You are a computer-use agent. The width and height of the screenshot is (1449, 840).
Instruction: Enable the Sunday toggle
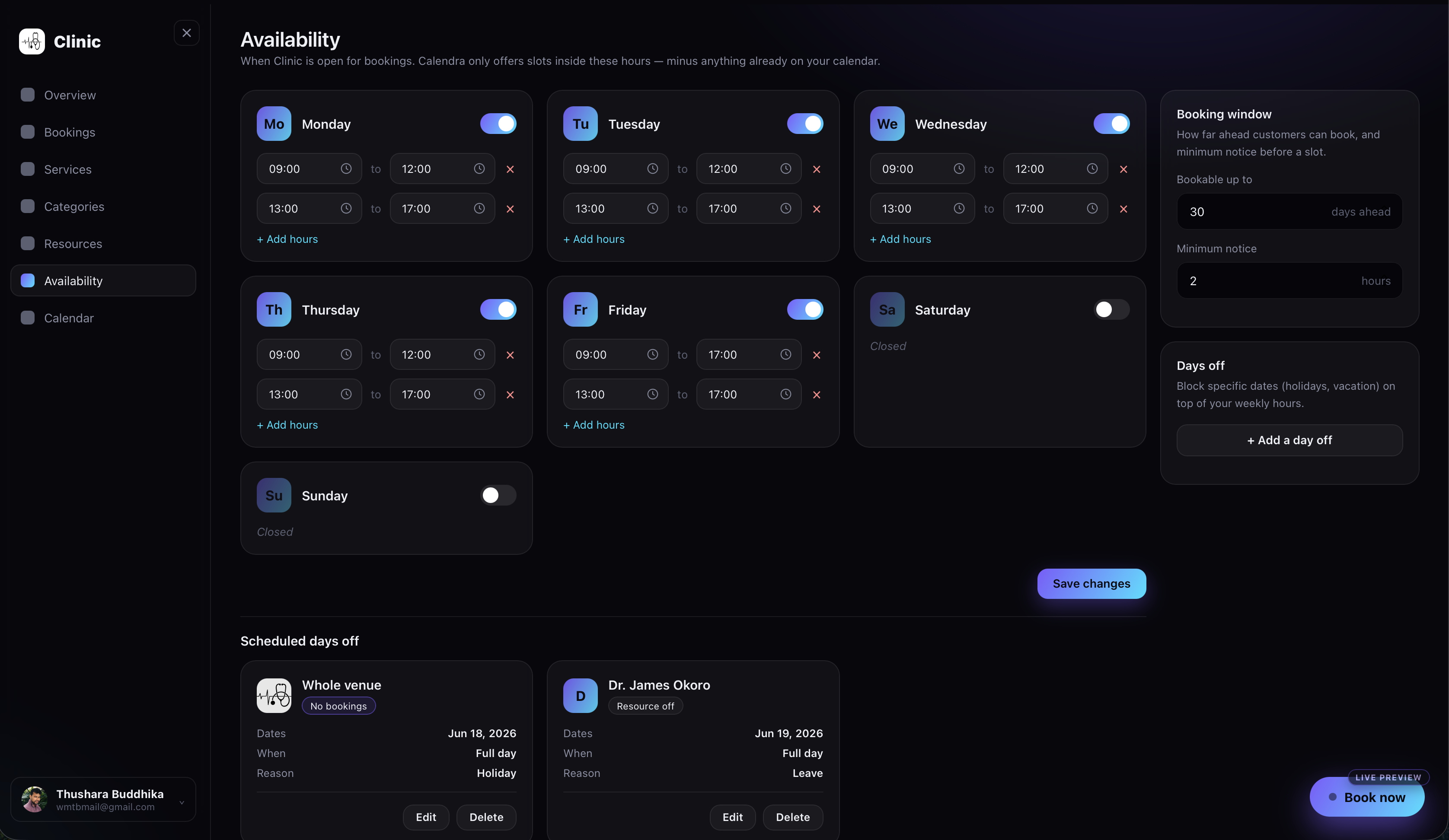click(498, 495)
